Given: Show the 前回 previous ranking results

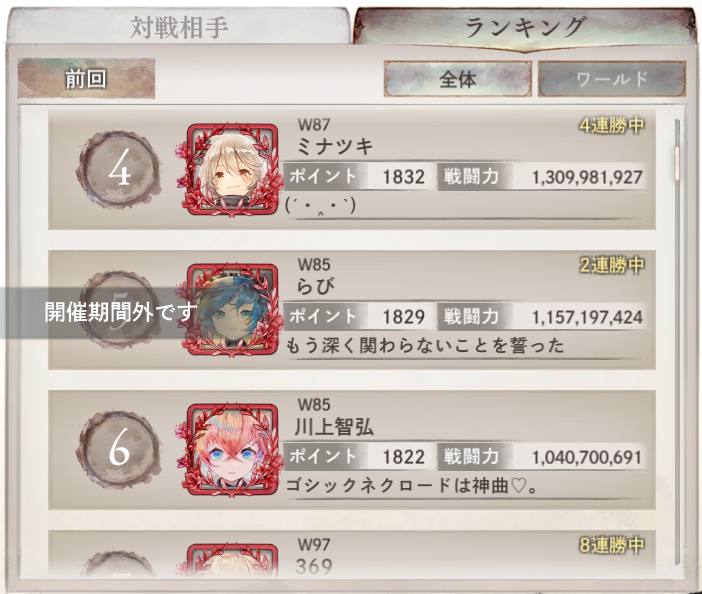Looking at the screenshot, I should tap(86, 78).
